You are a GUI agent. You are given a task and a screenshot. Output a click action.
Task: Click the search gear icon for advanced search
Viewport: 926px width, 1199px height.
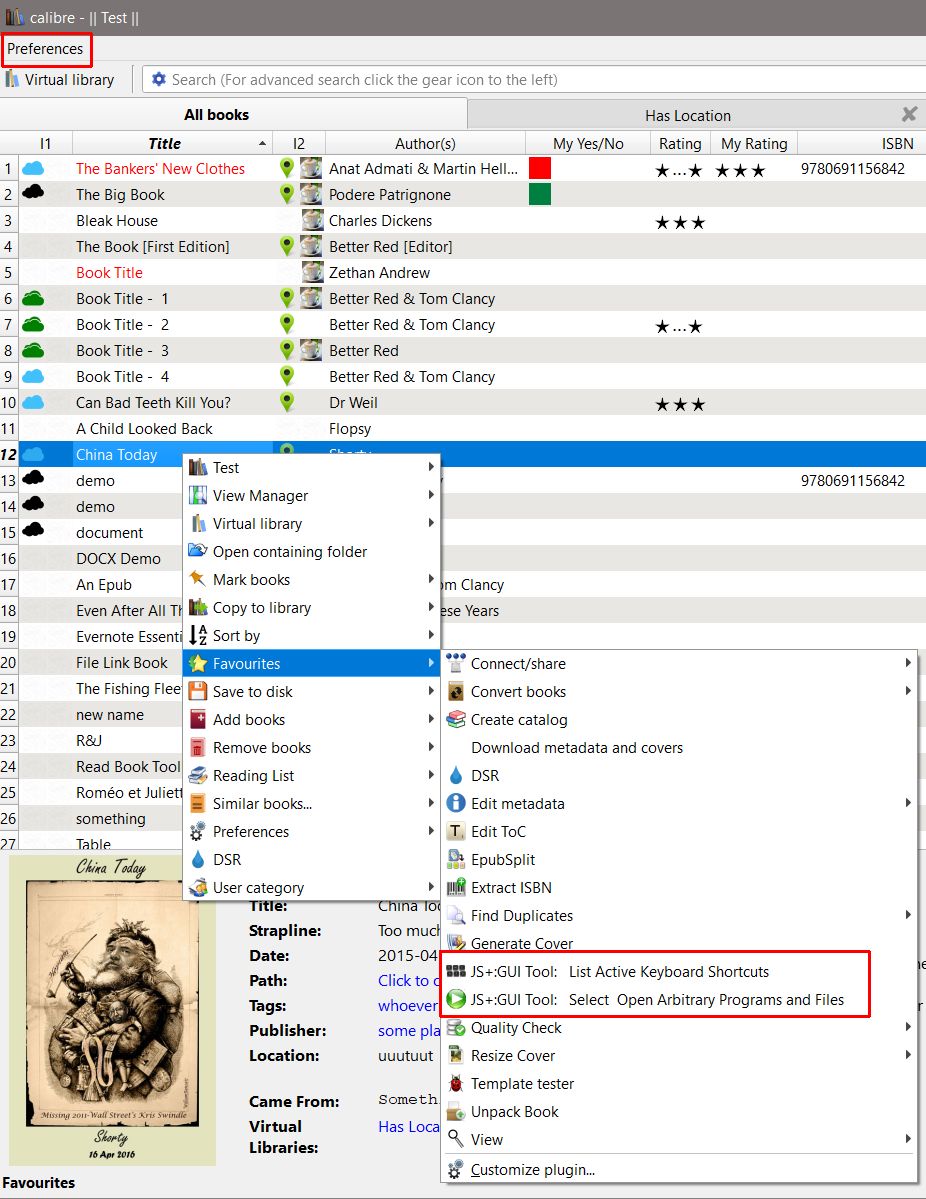point(158,80)
